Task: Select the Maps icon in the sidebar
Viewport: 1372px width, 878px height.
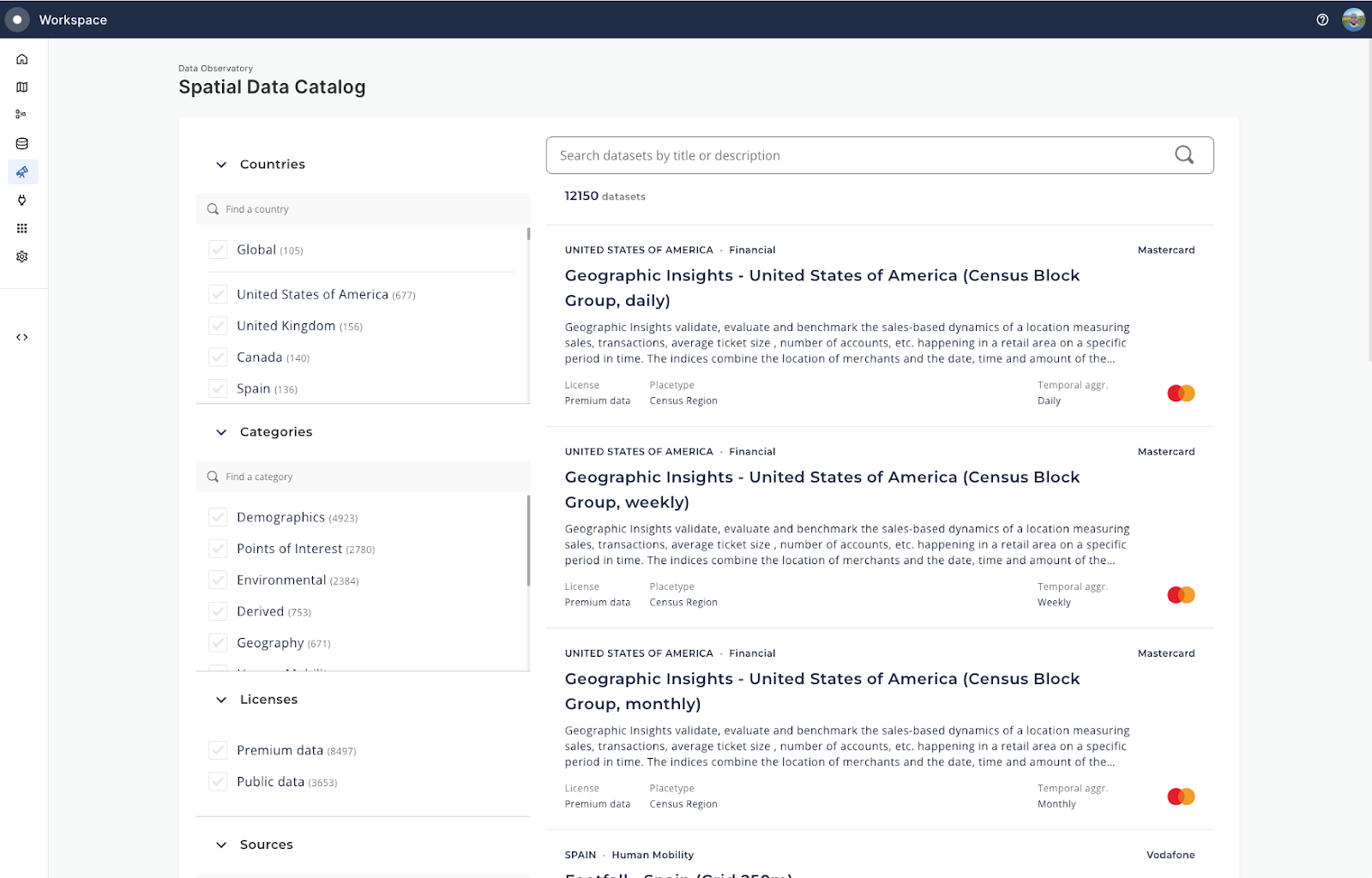Action: click(x=21, y=87)
